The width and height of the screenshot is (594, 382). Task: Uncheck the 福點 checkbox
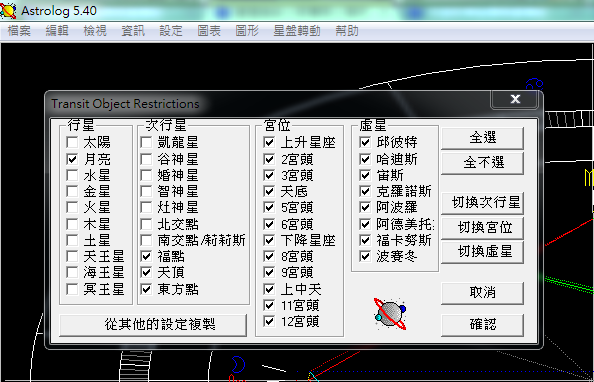[x=146, y=256]
